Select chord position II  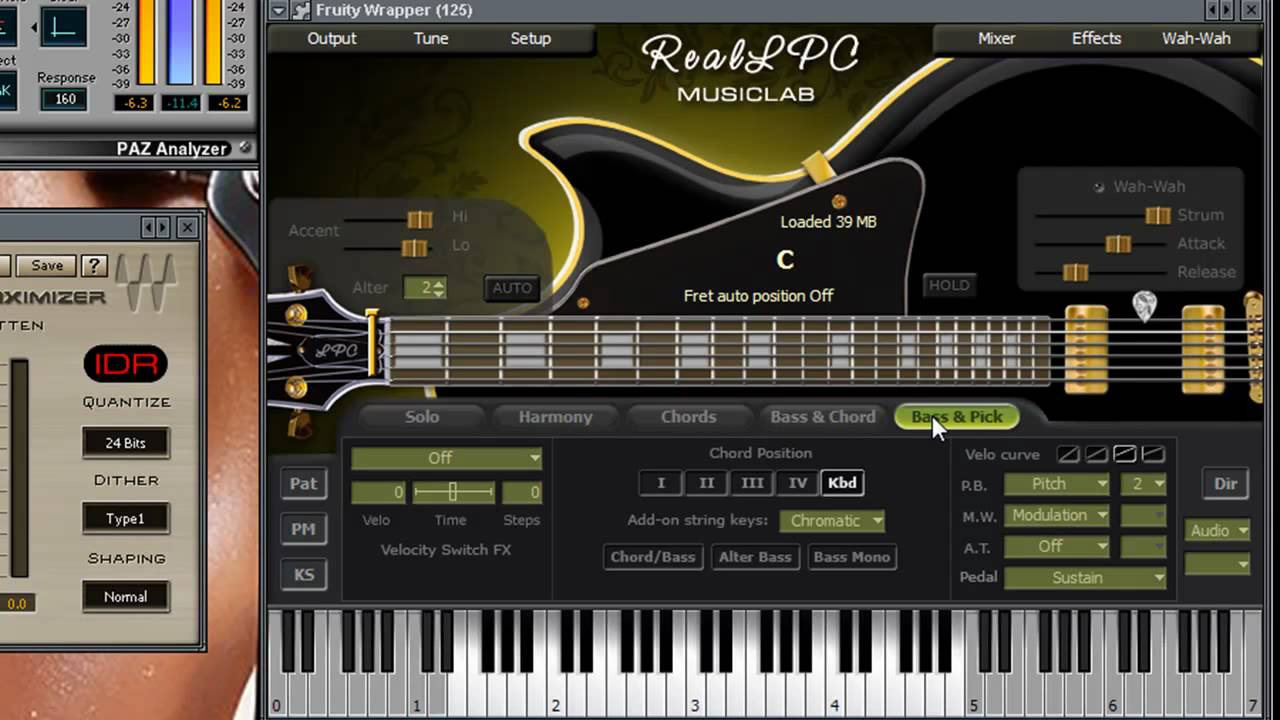706,483
